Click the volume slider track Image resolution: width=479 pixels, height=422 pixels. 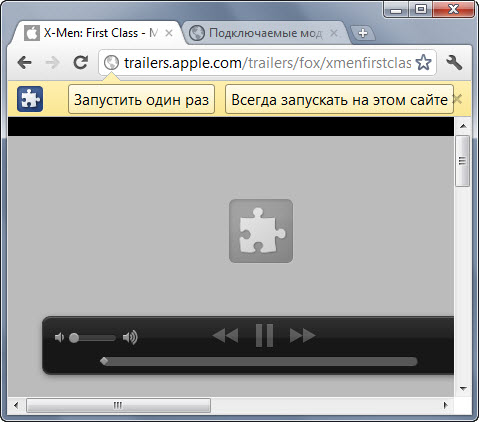click(x=93, y=338)
